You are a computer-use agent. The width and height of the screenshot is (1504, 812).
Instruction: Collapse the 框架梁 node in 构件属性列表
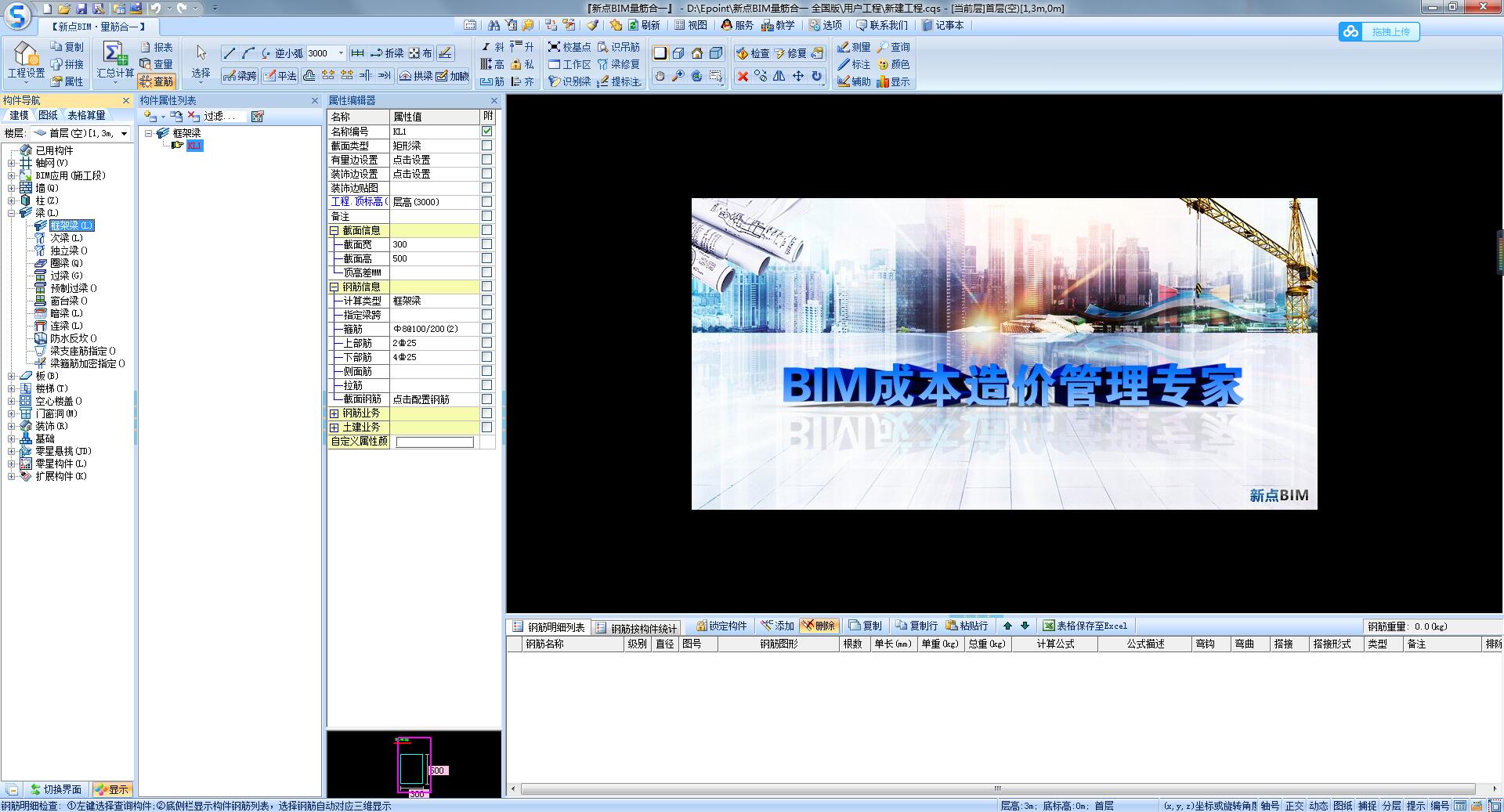[x=148, y=133]
